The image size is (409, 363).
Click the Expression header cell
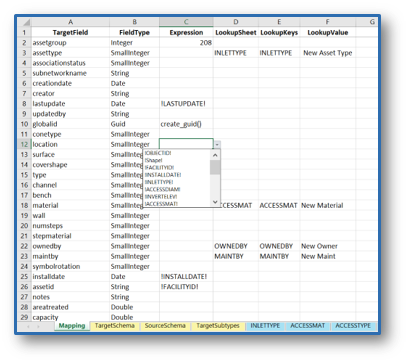point(186,33)
